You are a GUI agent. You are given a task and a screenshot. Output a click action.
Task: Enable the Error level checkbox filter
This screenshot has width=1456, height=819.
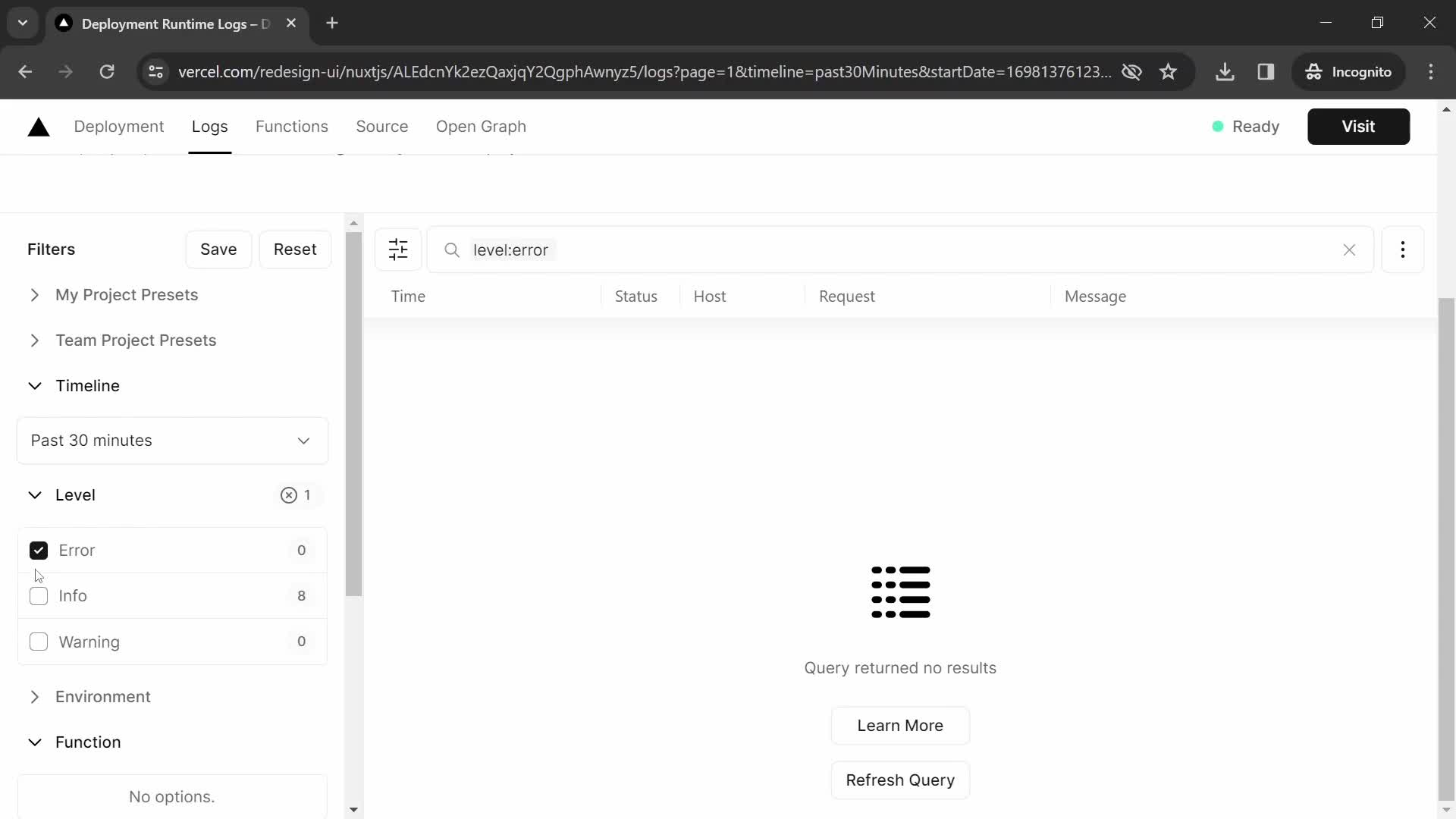[x=38, y=549]
